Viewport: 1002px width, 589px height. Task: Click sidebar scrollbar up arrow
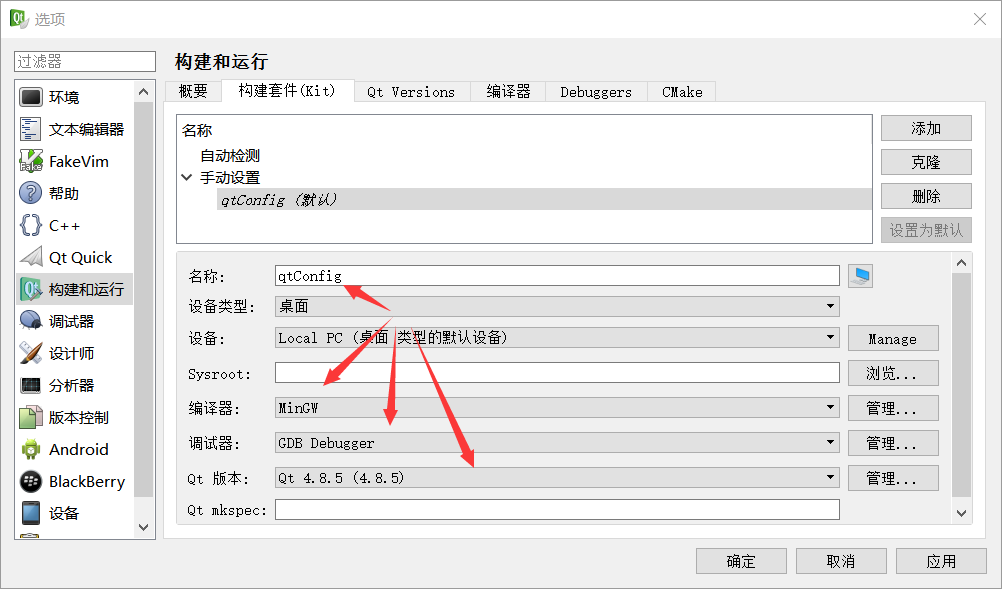tap(144, 92)
